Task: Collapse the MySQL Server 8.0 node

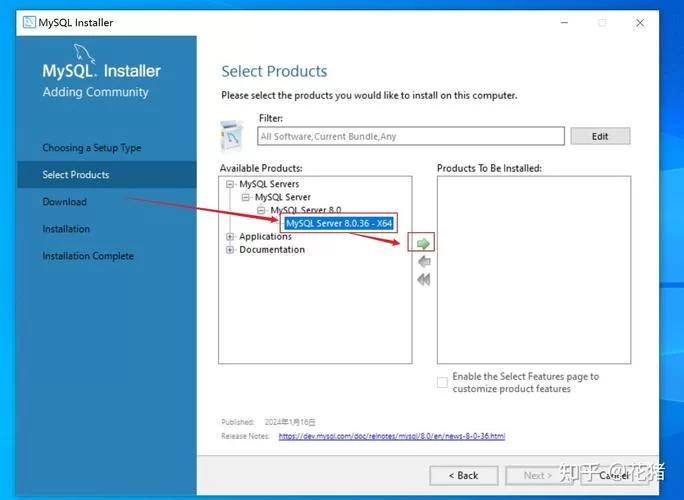Action: pyautogui.click(x=261, y=210)
